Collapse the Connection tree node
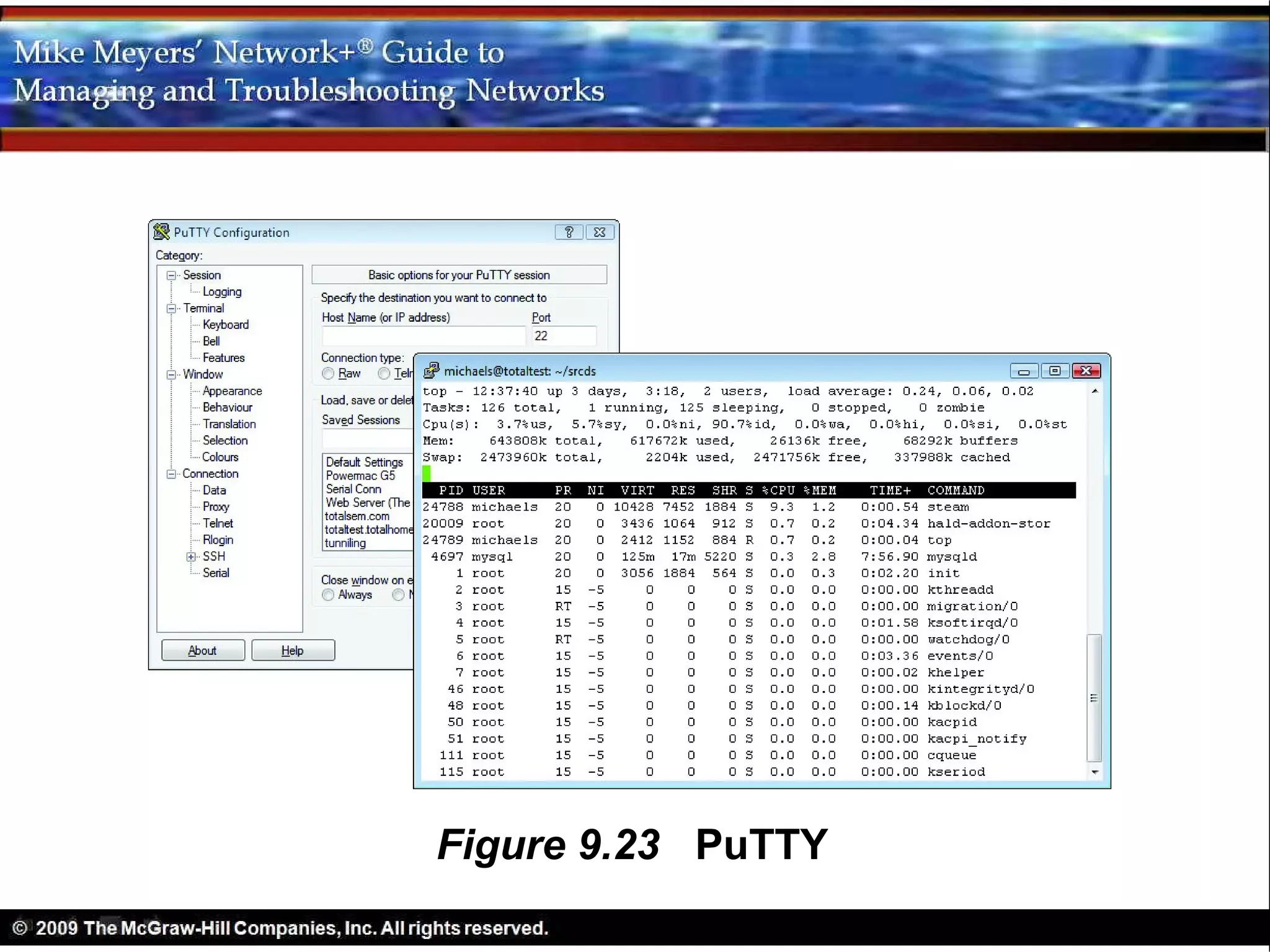Image resolution: width=1270 pixels, height=952 pixels. [x=171, y=474]
